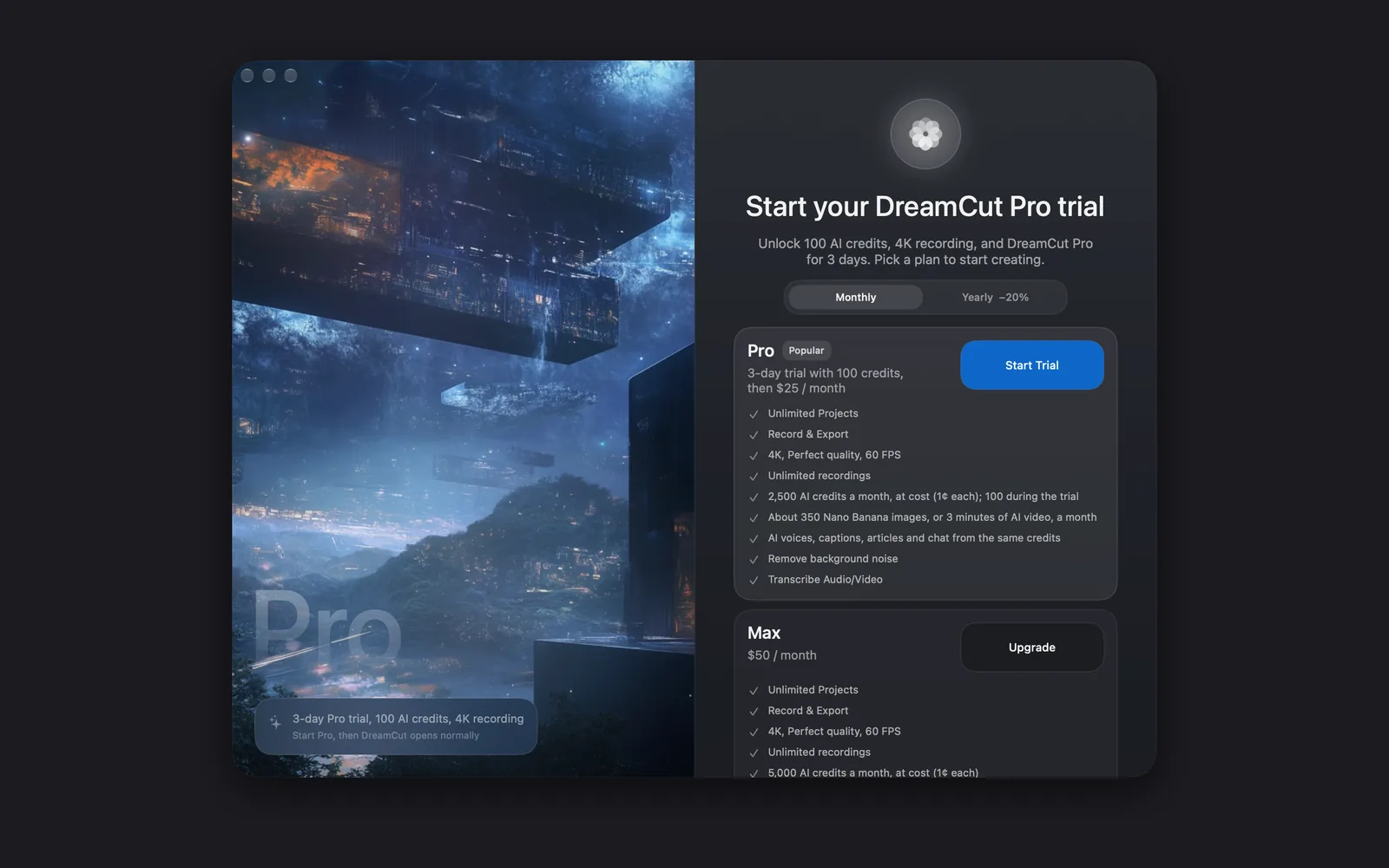Click the Max plan title
The width and height of the screenshot is (1389, 868).
click(764, 633)
